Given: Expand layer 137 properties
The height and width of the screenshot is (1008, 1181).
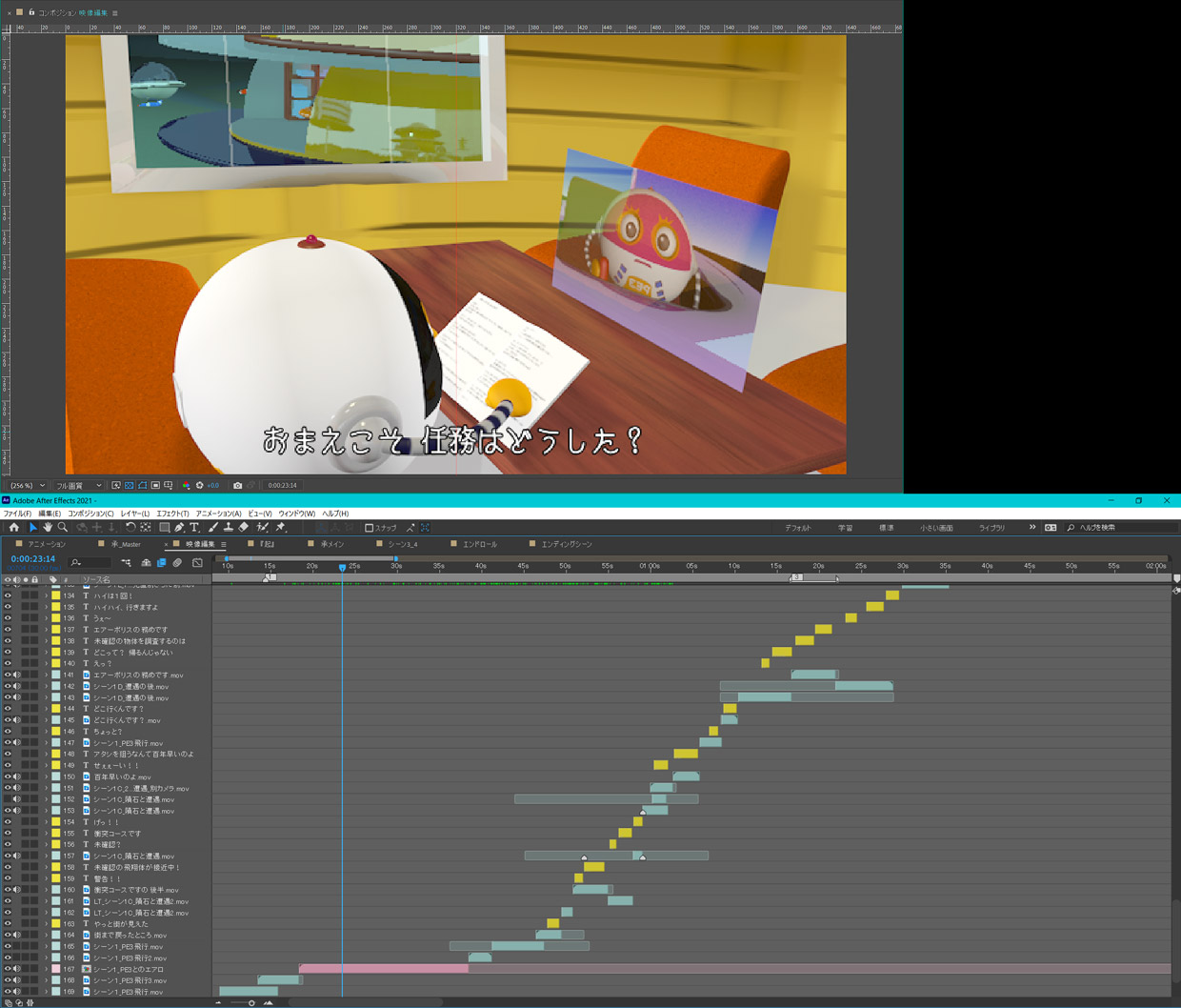Looking at the screenshot, I should point(46,630).
